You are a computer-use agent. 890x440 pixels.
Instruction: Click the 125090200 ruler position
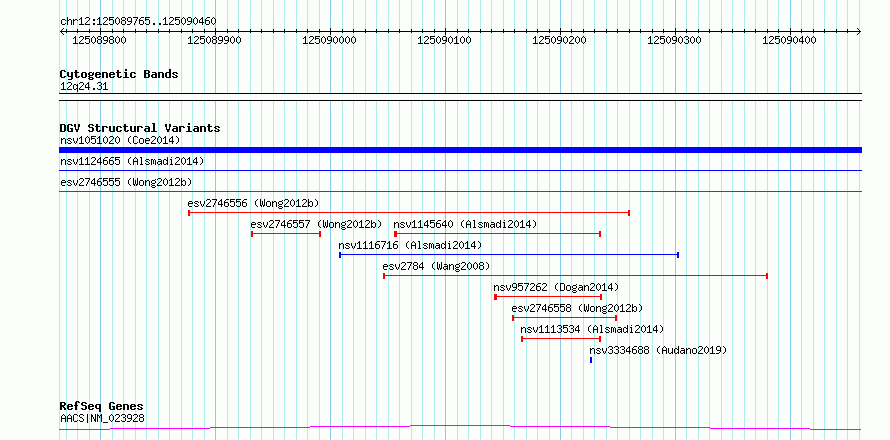pos(560,40)
